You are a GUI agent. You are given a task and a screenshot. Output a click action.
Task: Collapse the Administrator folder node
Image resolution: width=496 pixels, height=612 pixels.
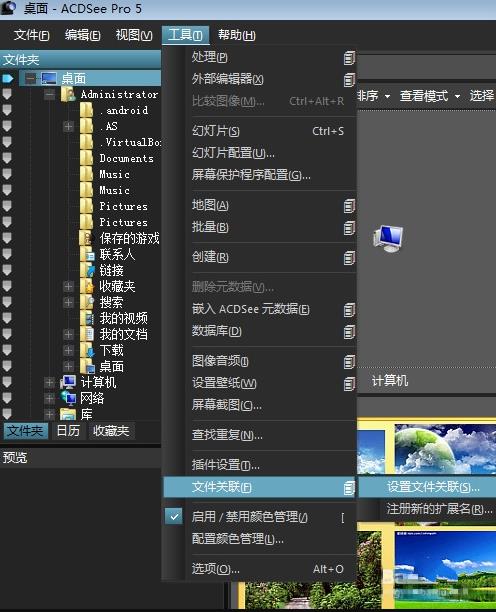coord(49,94)
